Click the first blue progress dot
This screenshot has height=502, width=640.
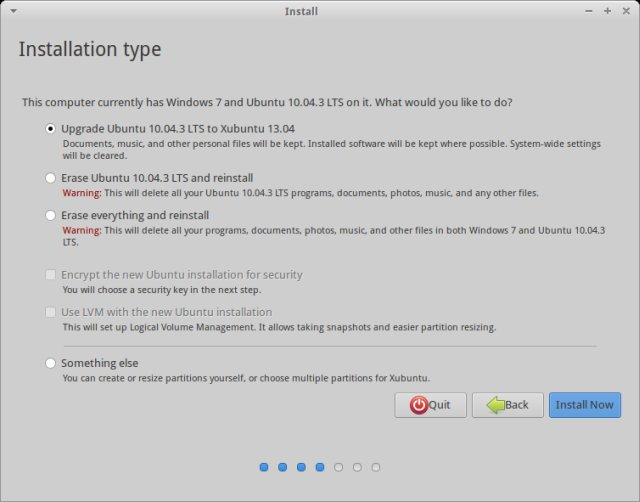(x=264, y=467)
